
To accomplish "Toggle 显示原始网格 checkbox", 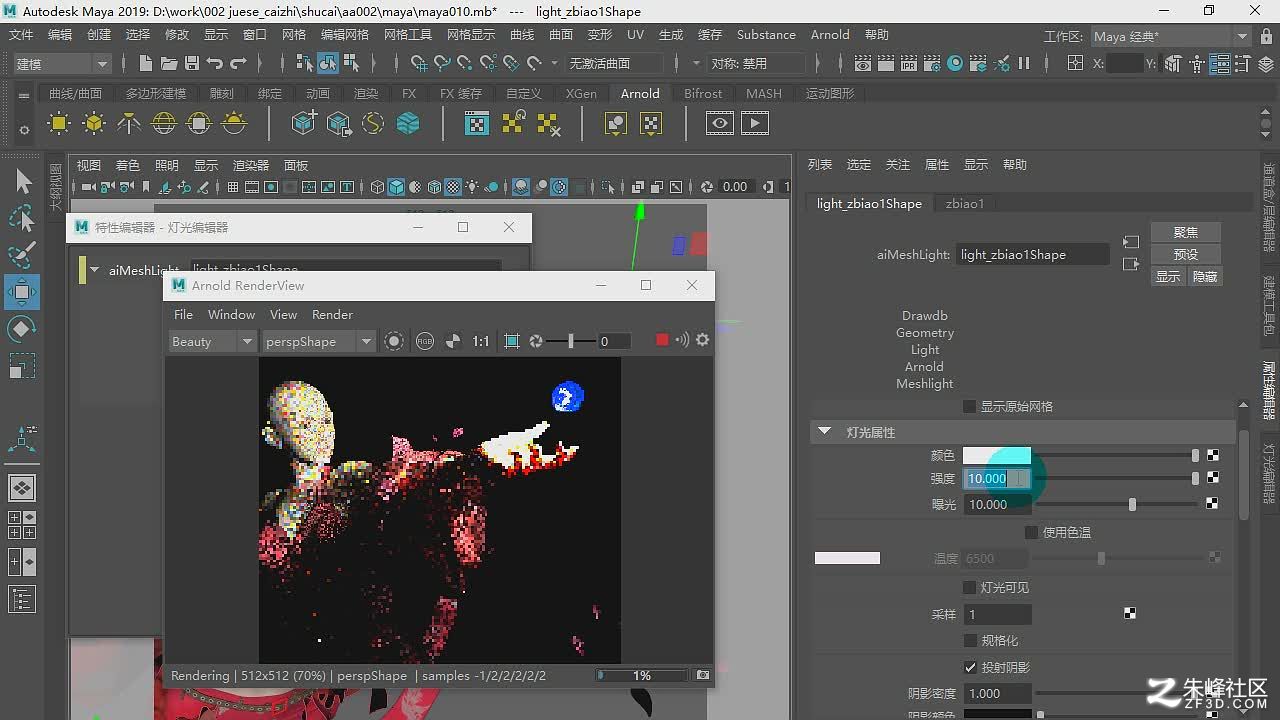I will (969, 406).
